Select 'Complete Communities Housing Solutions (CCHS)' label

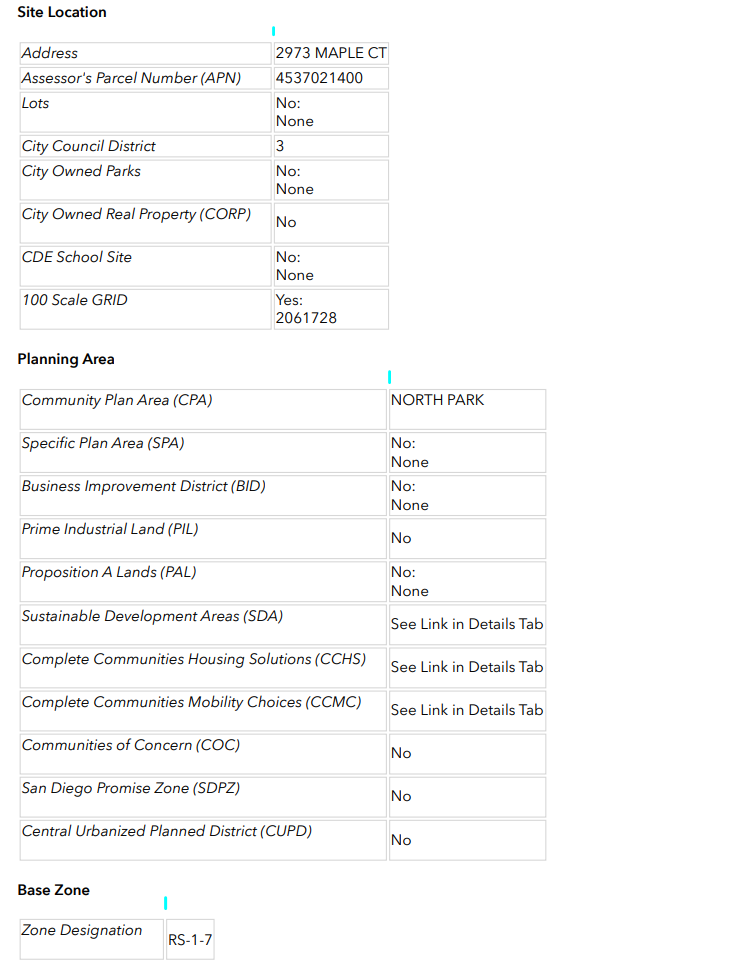(194, 659)
